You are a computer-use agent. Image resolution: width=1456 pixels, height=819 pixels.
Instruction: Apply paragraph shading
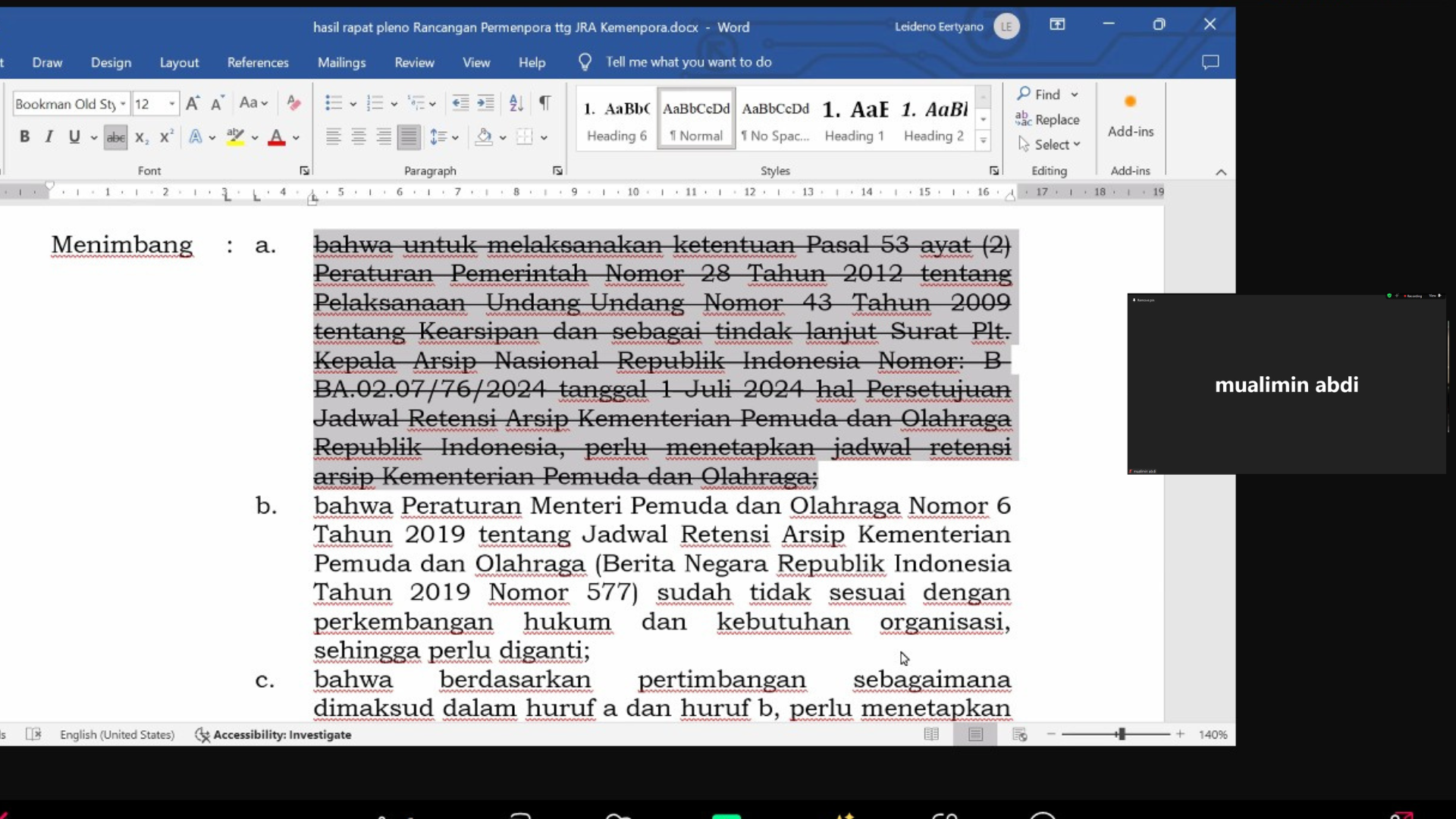pos(484,137)
